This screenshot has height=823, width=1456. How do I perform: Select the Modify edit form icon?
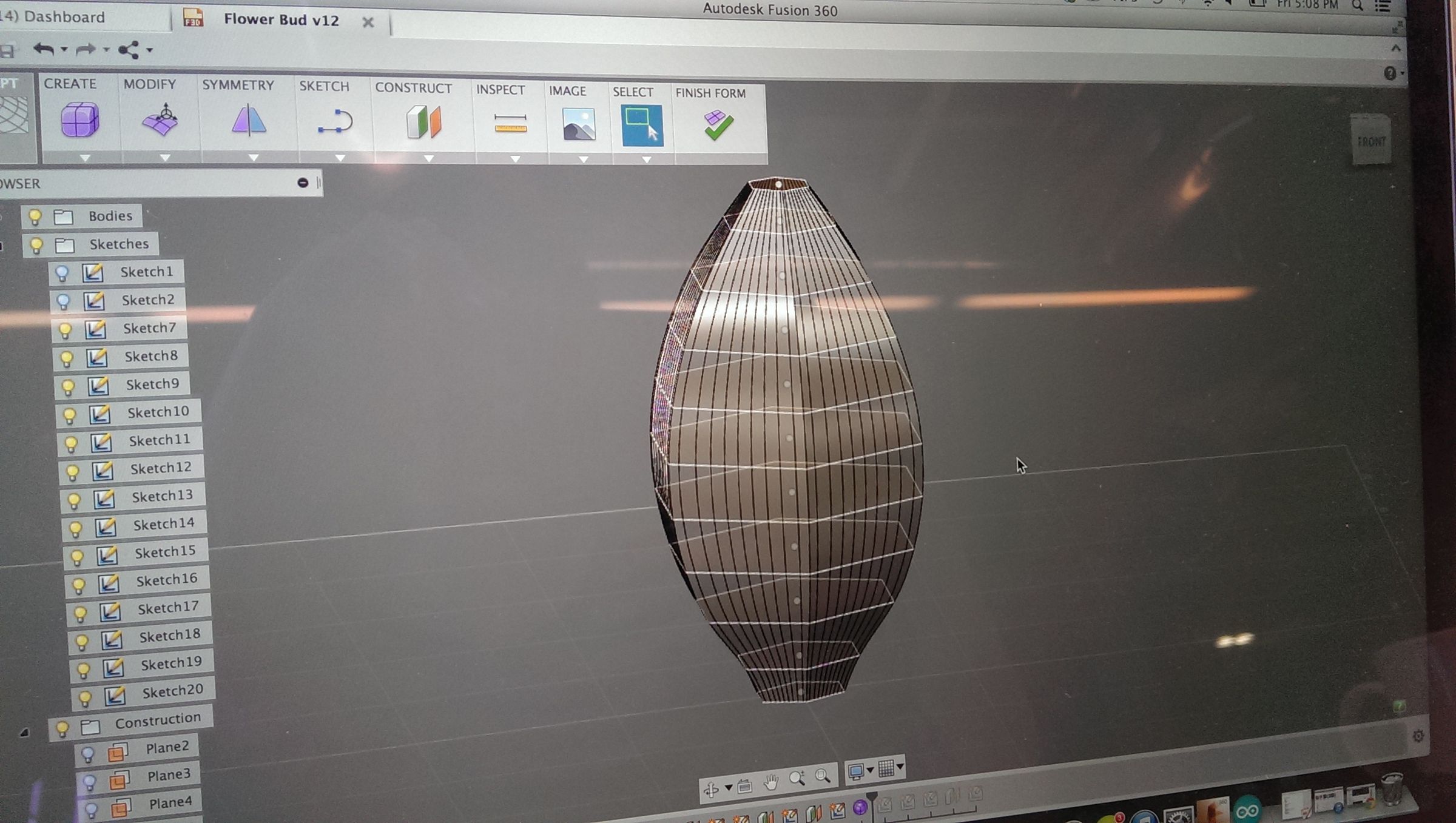click(x=160, y=119)
